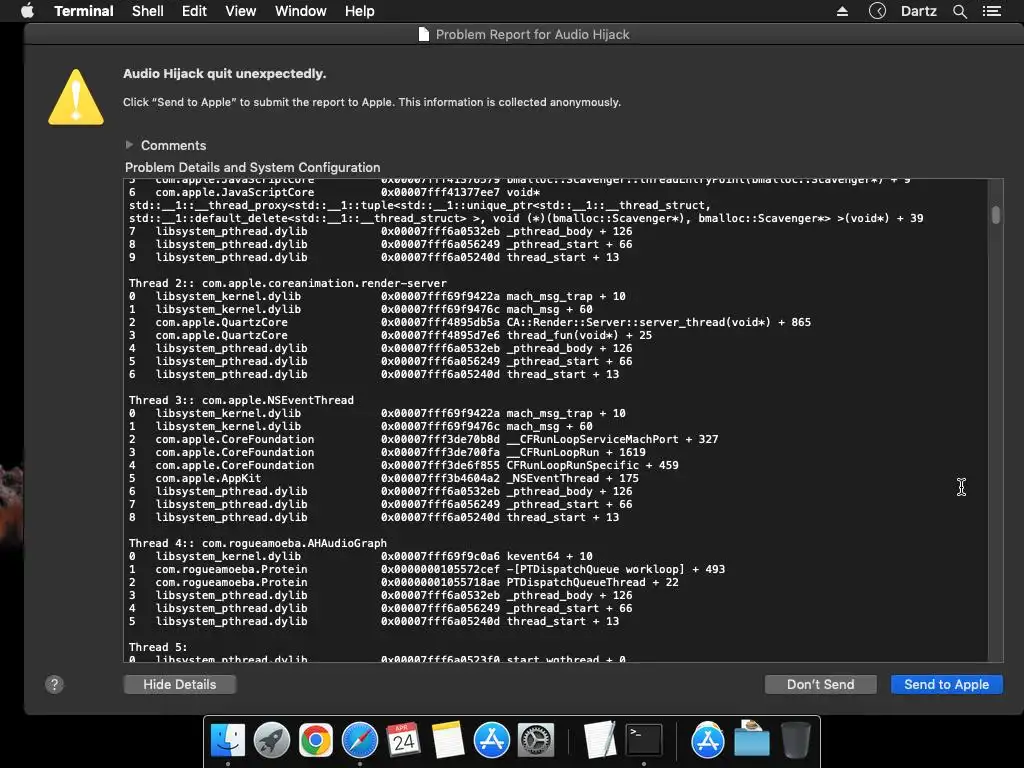Click the 'Thread 4:: com.rogueamoeba.AHAudioGraph' line

(x=257, y=543)
